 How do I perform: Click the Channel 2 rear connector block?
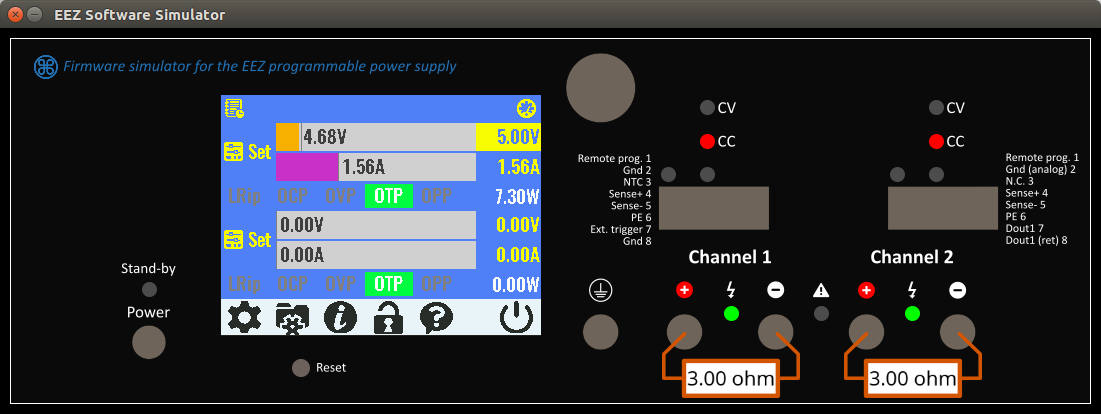pyautogui.click(x=944, y=208)
